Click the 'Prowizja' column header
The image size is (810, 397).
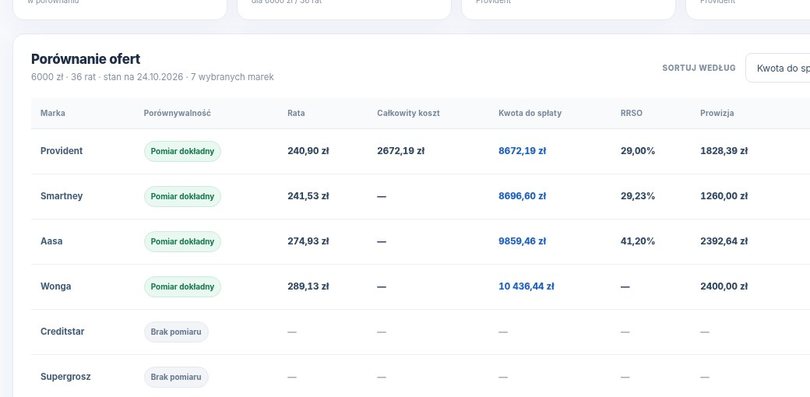coord(717,113)
